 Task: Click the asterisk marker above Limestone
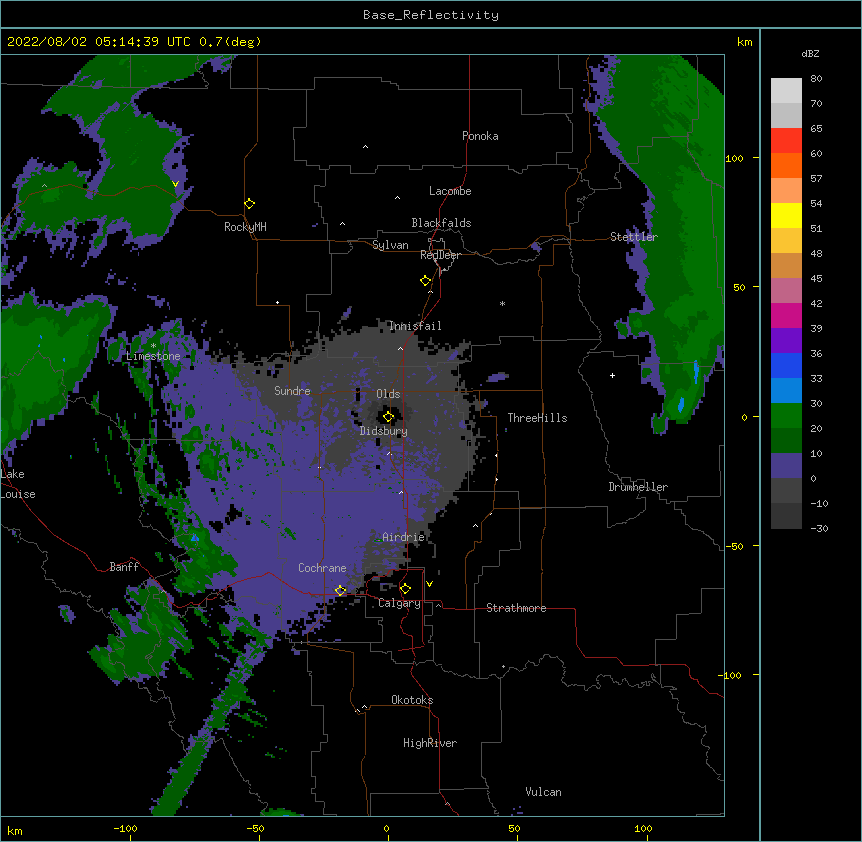point(153,346)
